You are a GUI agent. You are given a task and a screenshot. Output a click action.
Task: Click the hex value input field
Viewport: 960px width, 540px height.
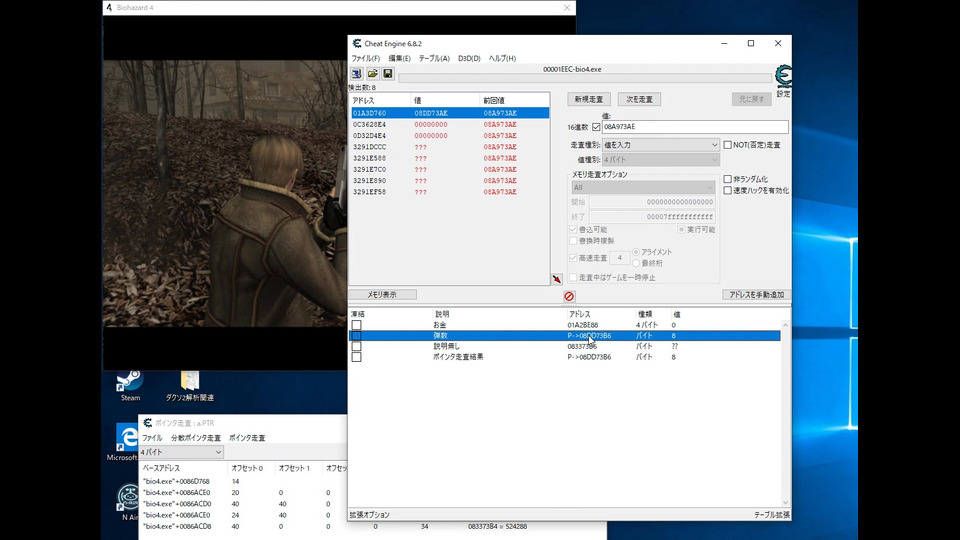694,127
